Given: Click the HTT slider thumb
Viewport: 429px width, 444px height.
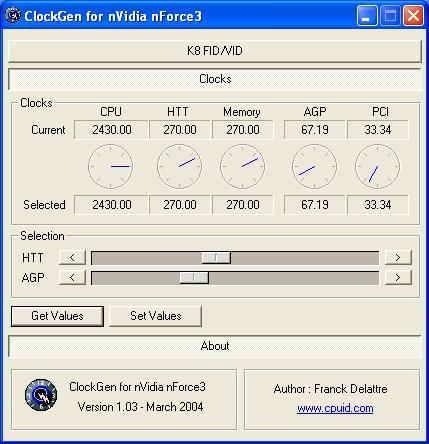Looking at the screenshot, I should (216, 258).
